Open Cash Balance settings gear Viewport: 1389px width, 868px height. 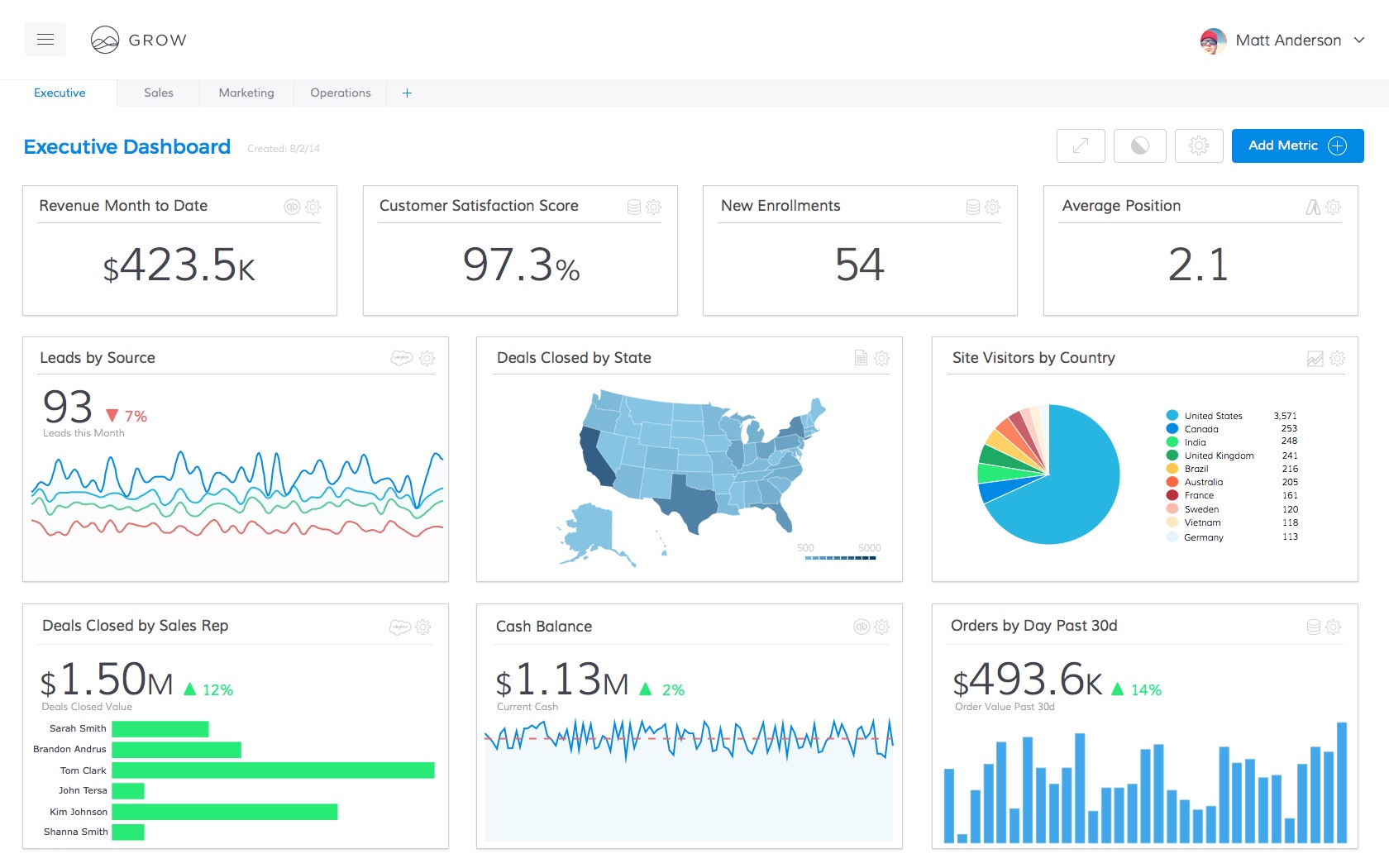coord(882,627)
